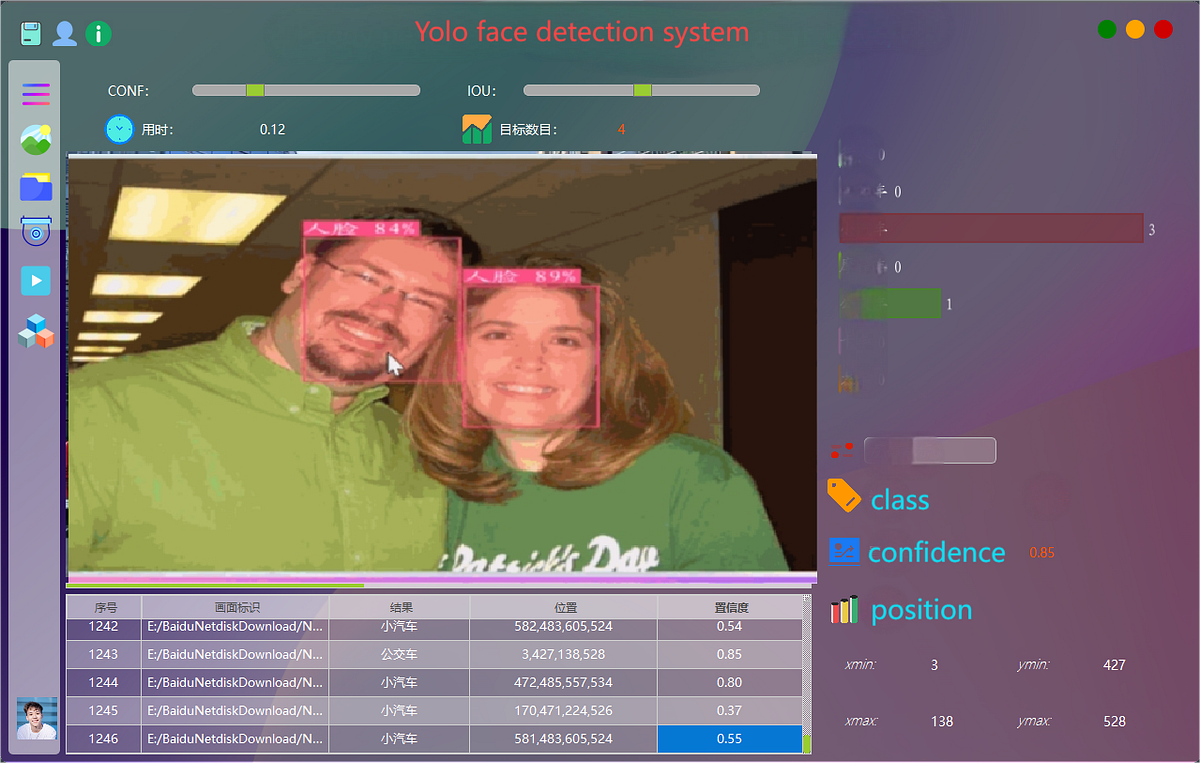
Task: Open the sidebar hamburger menu
Action: click(35, 94)
